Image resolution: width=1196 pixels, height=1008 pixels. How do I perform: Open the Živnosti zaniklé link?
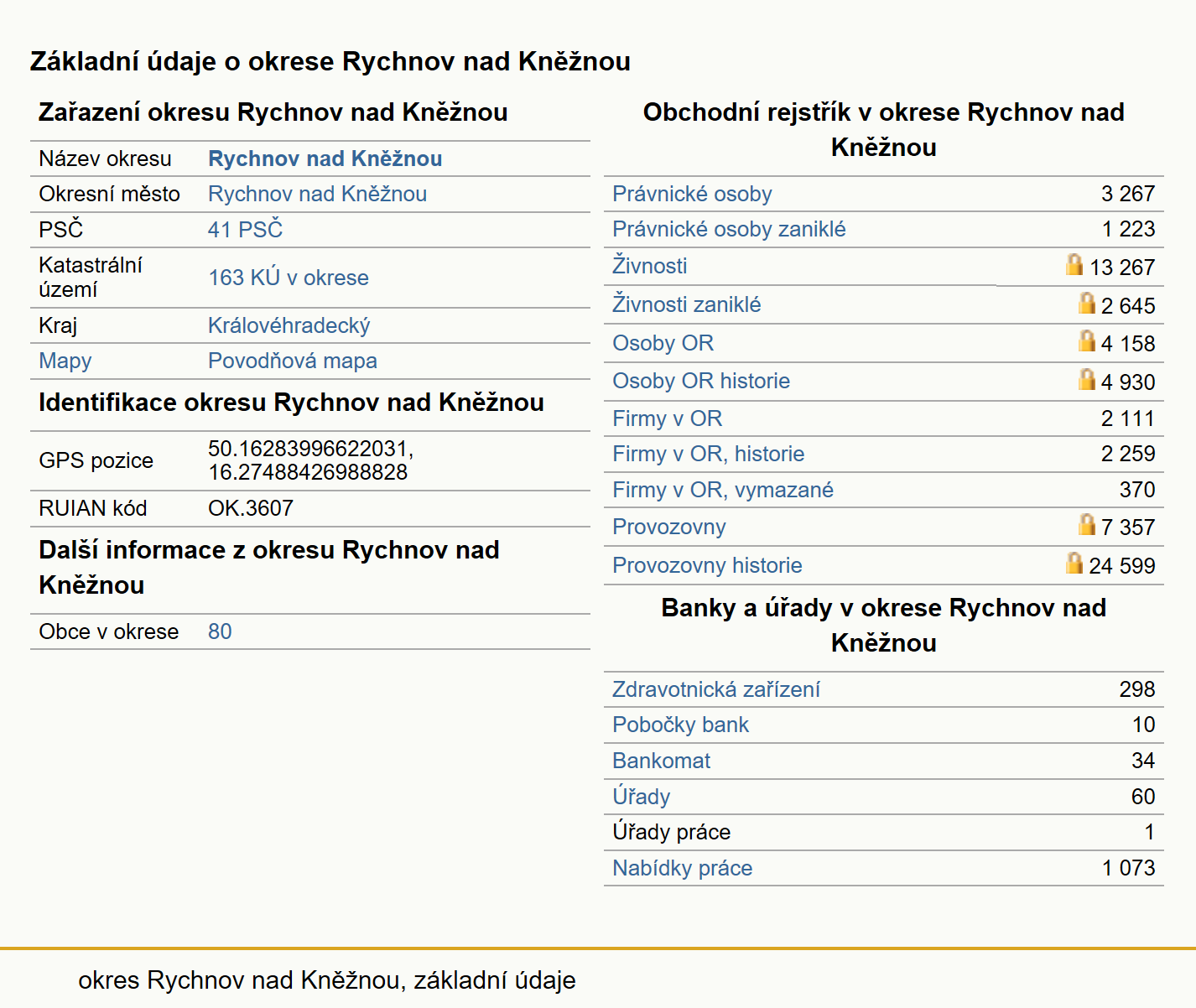click(687, 304)
